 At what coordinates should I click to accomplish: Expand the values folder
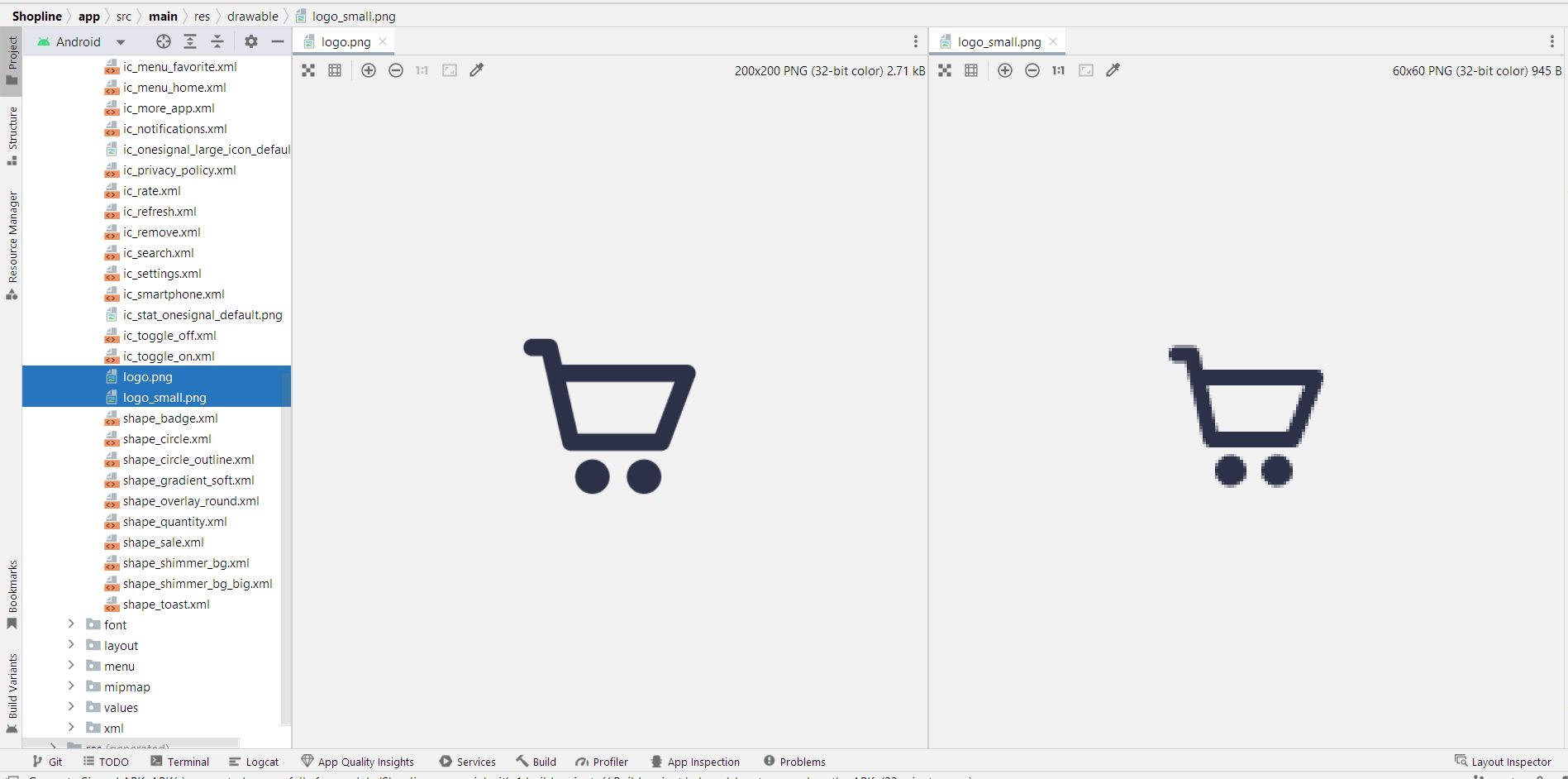[71, 707]
